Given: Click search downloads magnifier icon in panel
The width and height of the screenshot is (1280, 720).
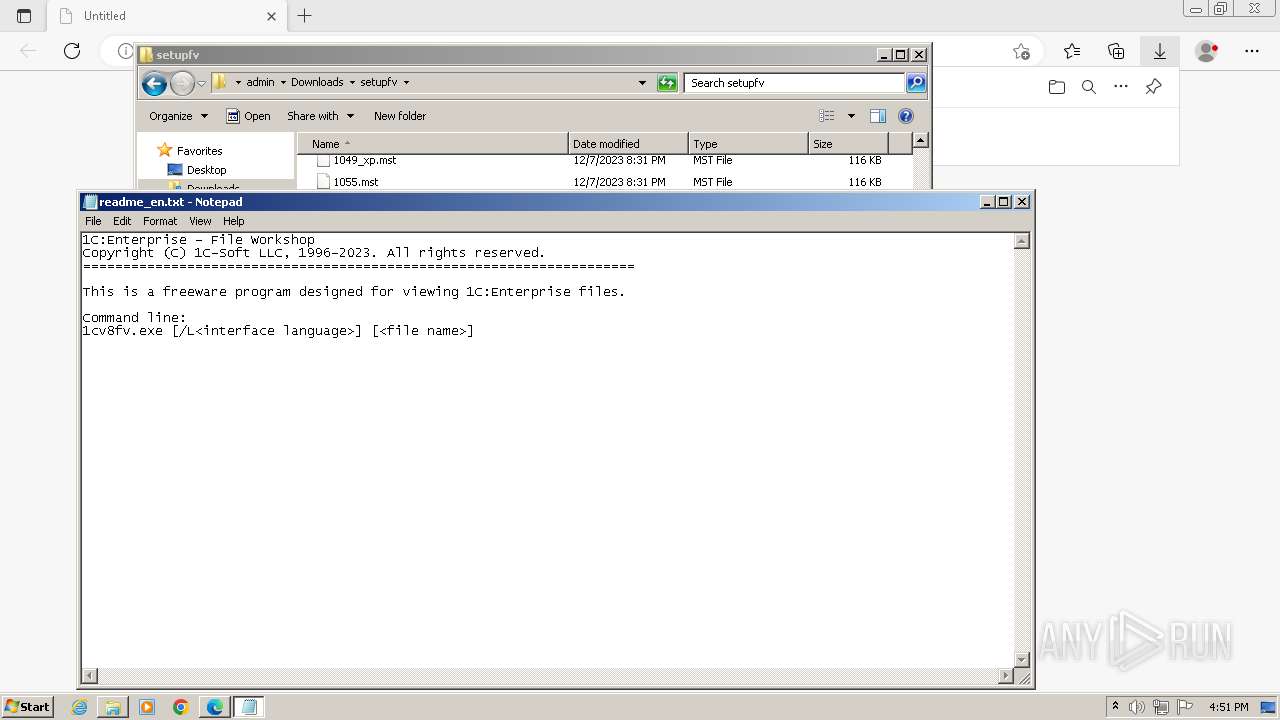Looking at the screenshot, I should (1089, 87).
